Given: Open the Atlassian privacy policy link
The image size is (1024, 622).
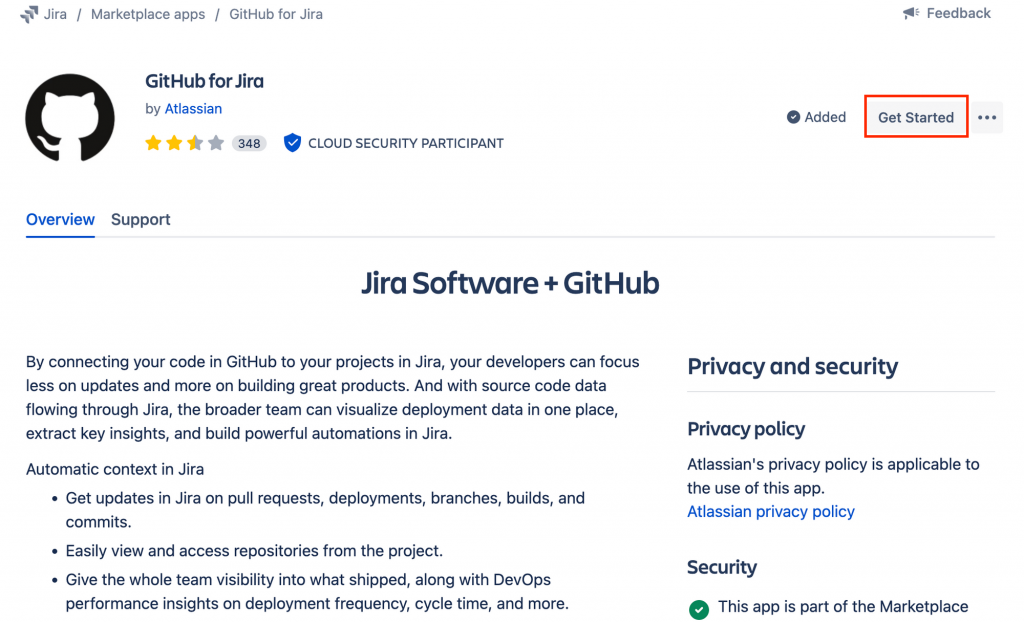Looking at the screenshot, I should tap(771, 512).
